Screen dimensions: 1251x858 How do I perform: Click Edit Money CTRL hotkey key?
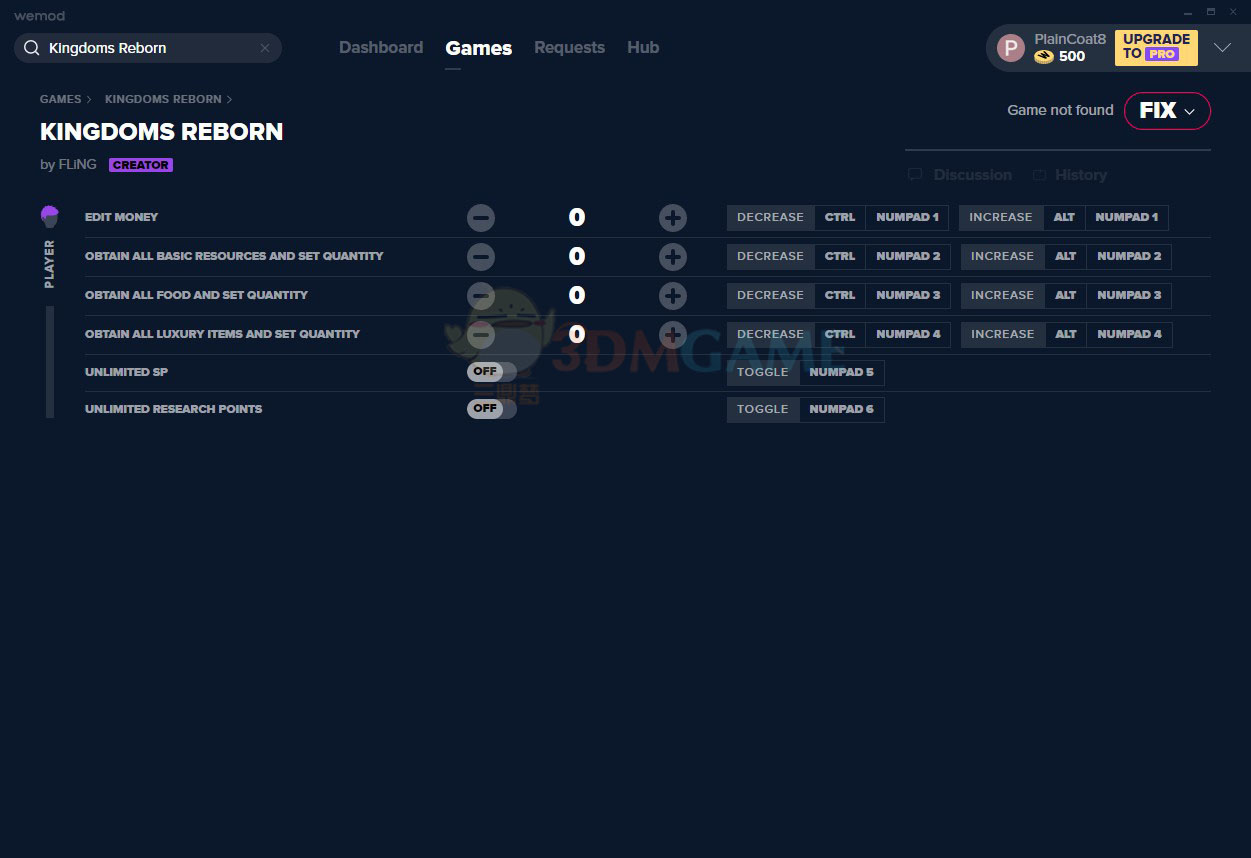click(840, 217)
